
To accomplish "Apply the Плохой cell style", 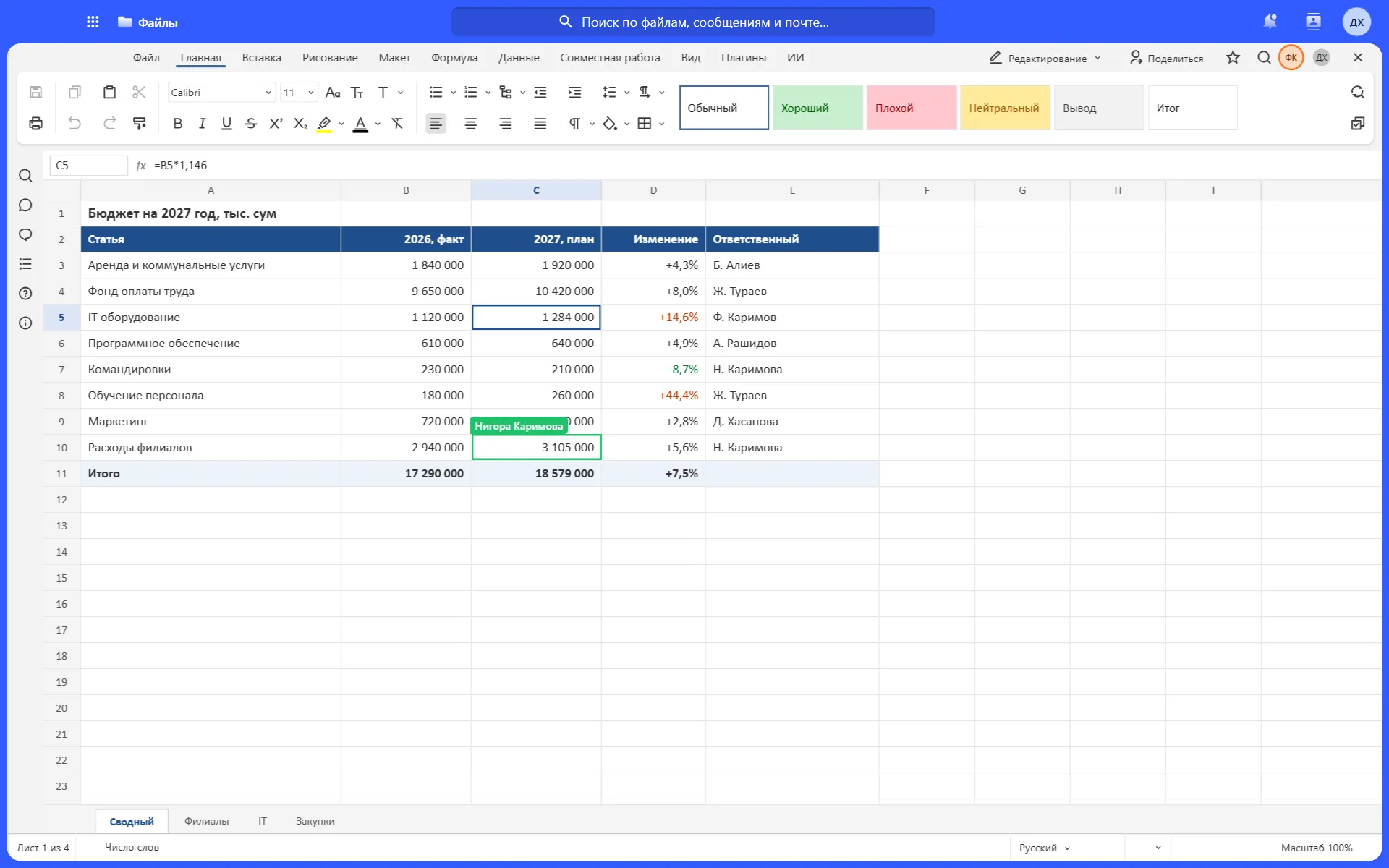I will coord(912,108).
